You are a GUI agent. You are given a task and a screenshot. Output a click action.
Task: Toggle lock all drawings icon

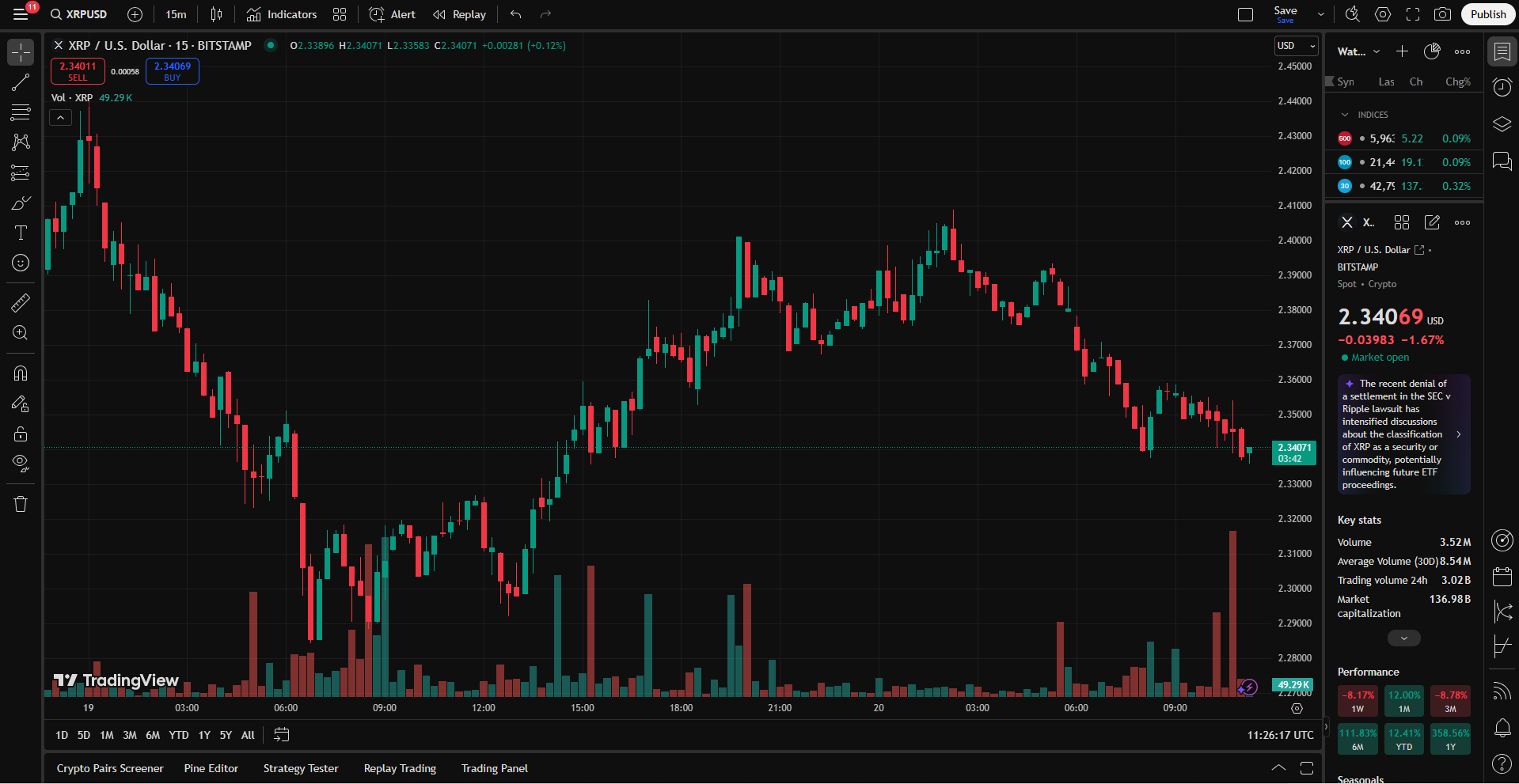[x=21, y=434]
